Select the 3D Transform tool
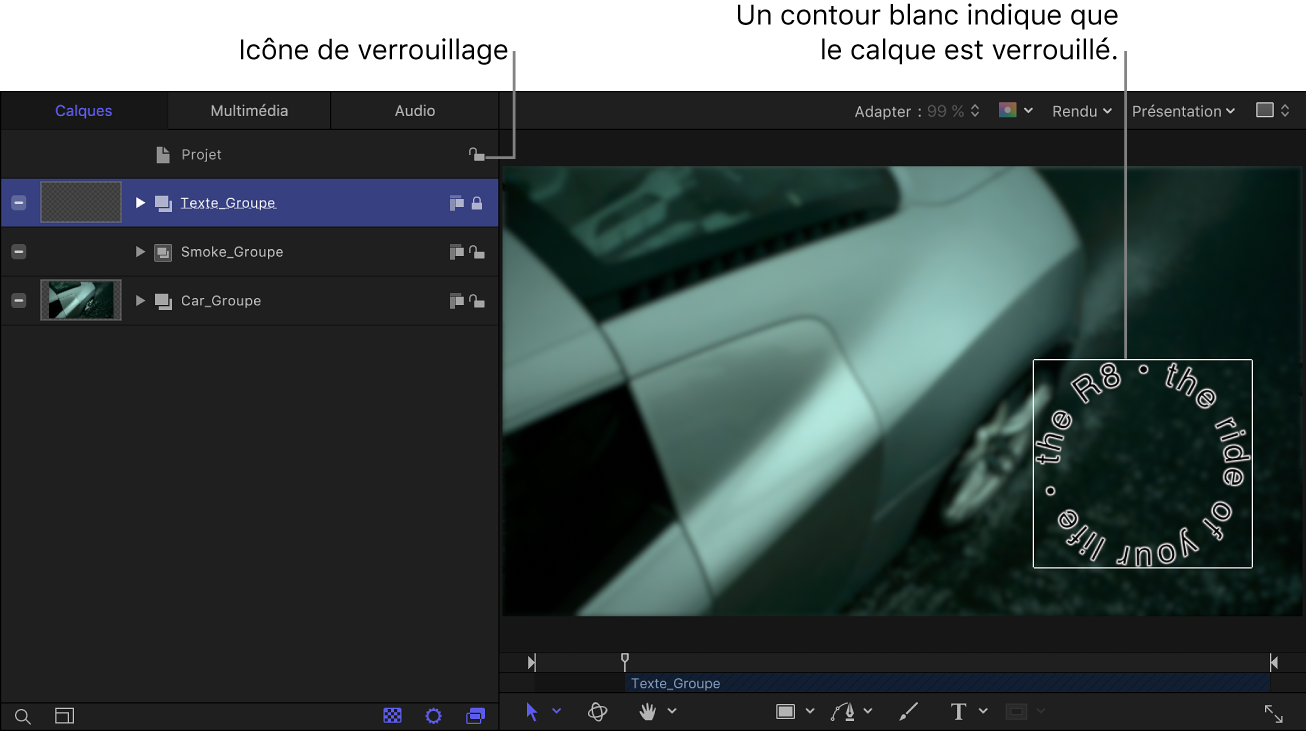Screen dimensions: 1306x732 coord(598,712)
